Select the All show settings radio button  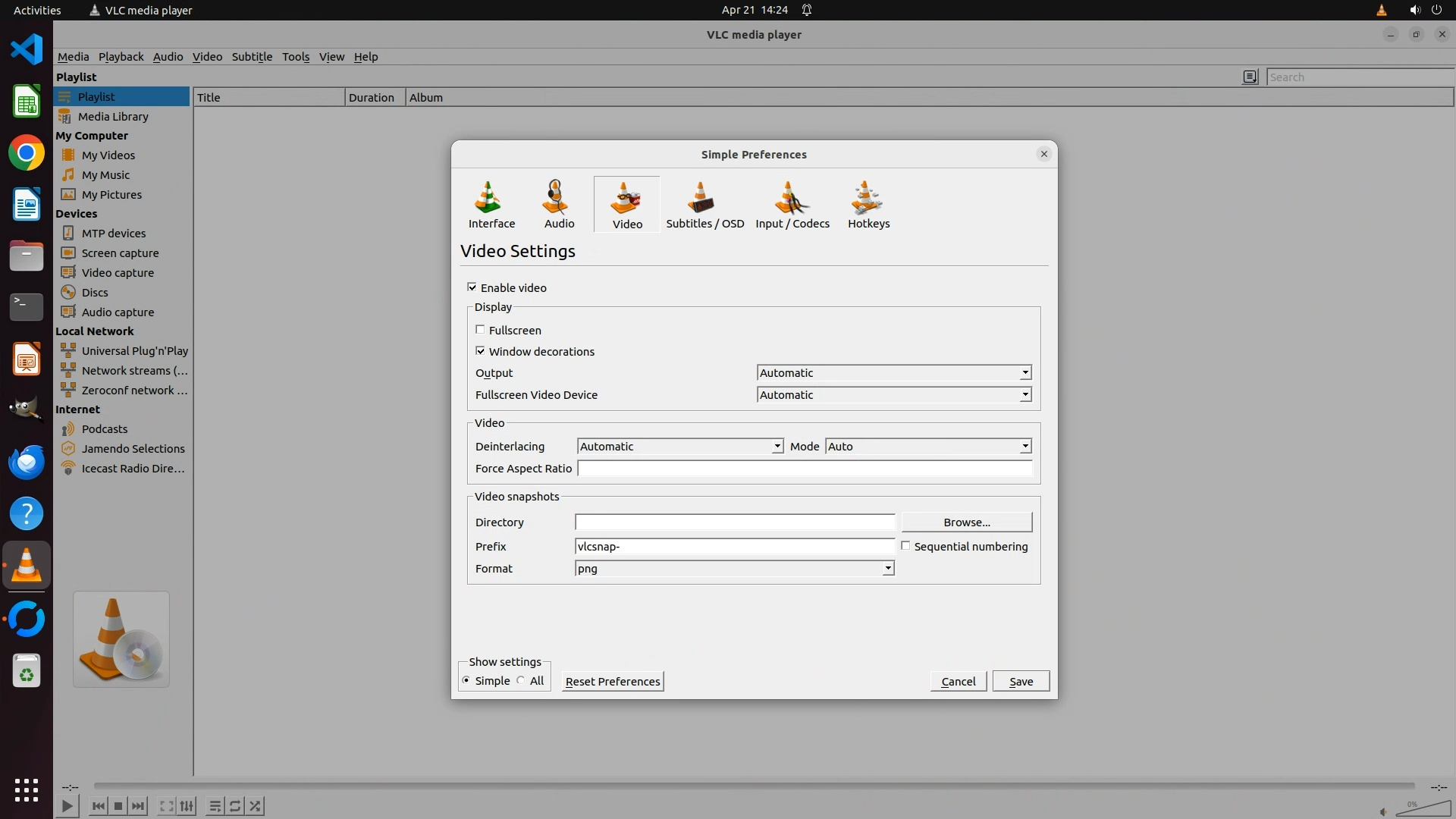521,681
